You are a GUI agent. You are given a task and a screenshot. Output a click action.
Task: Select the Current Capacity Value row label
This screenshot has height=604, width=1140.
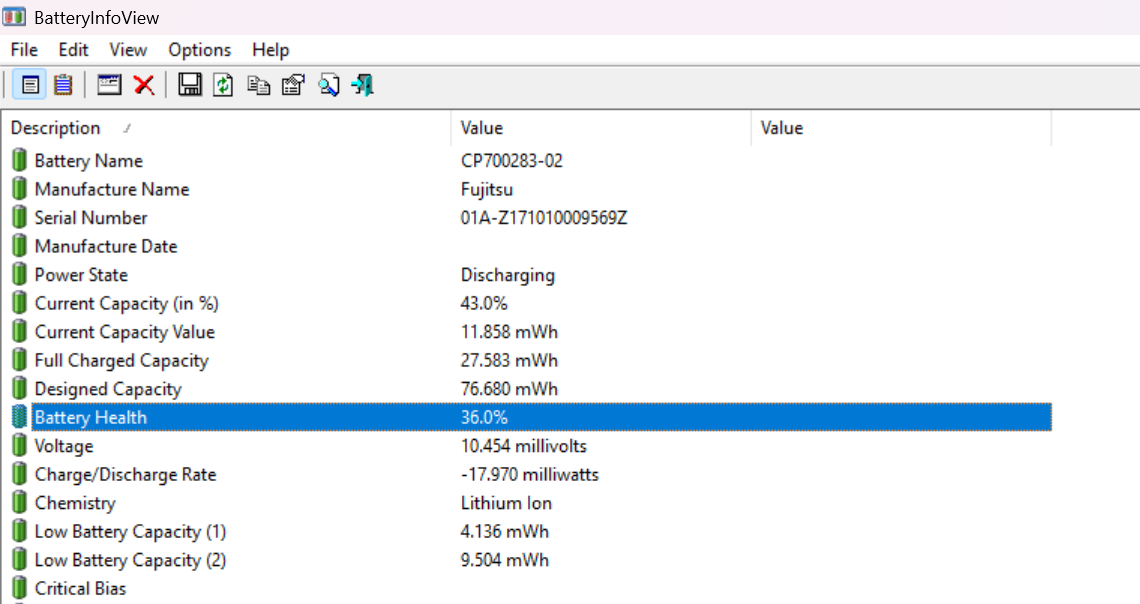tap(124, 332)
